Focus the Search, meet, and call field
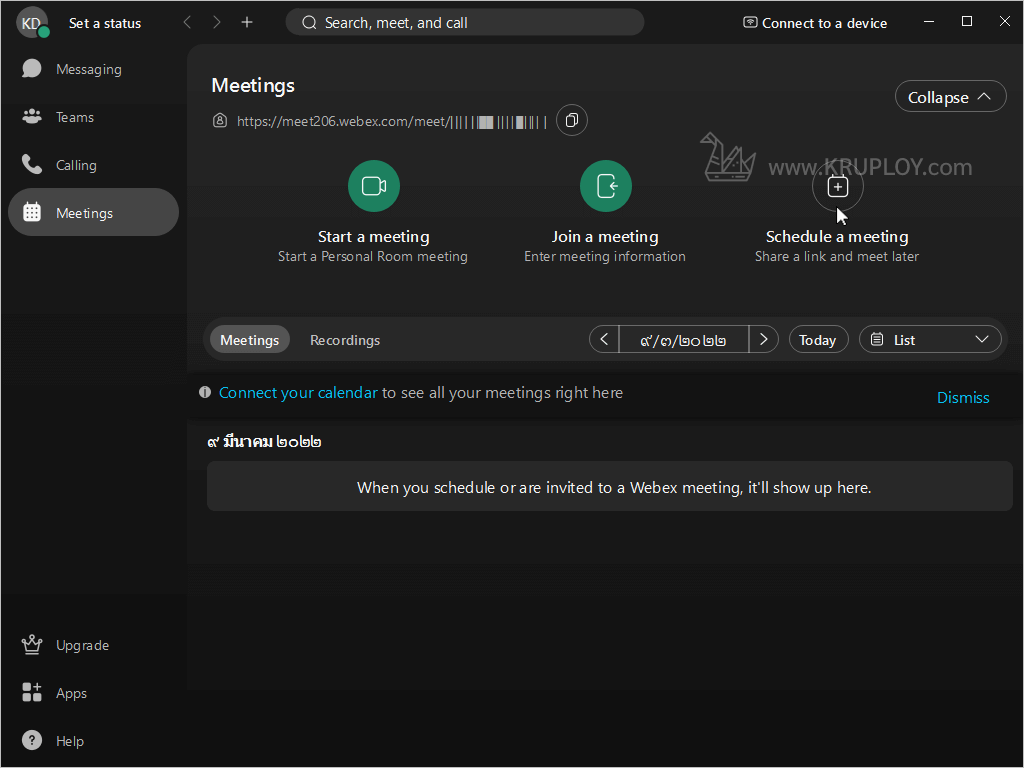 [x=465, y=23]
